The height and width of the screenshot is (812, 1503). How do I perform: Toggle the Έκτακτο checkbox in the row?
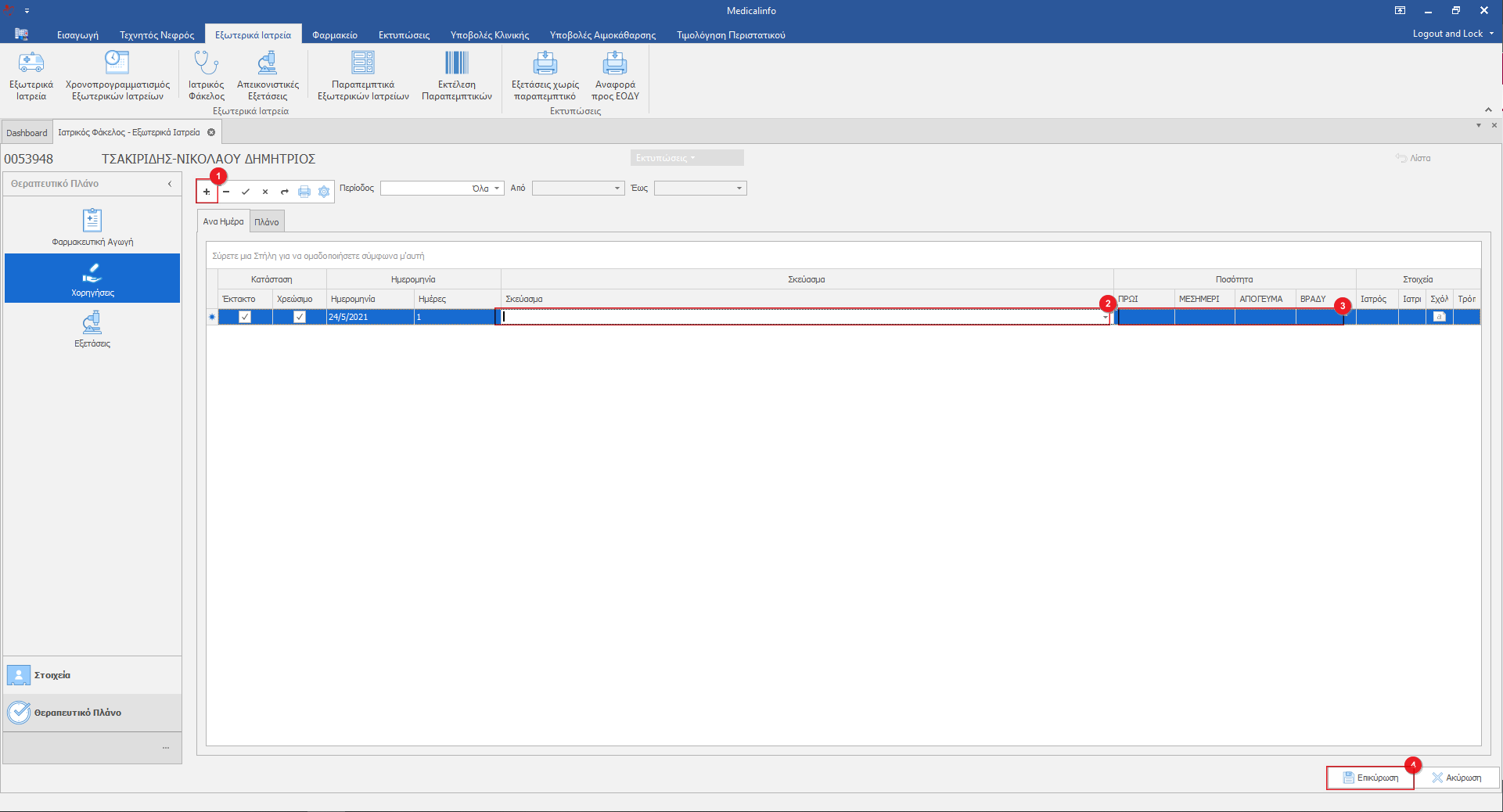(x=245, y=317)
